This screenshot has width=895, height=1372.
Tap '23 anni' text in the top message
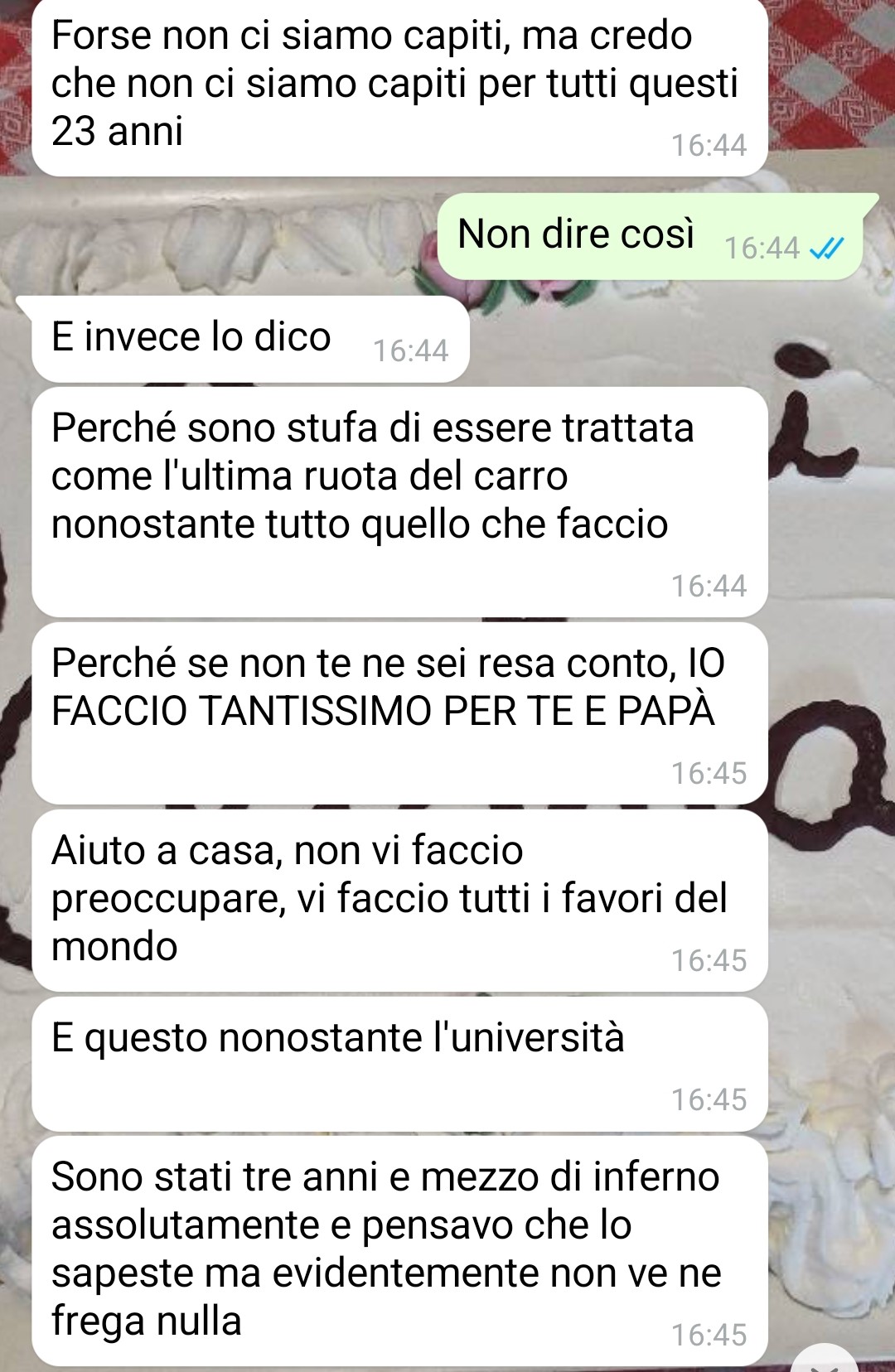click(117, 131)
